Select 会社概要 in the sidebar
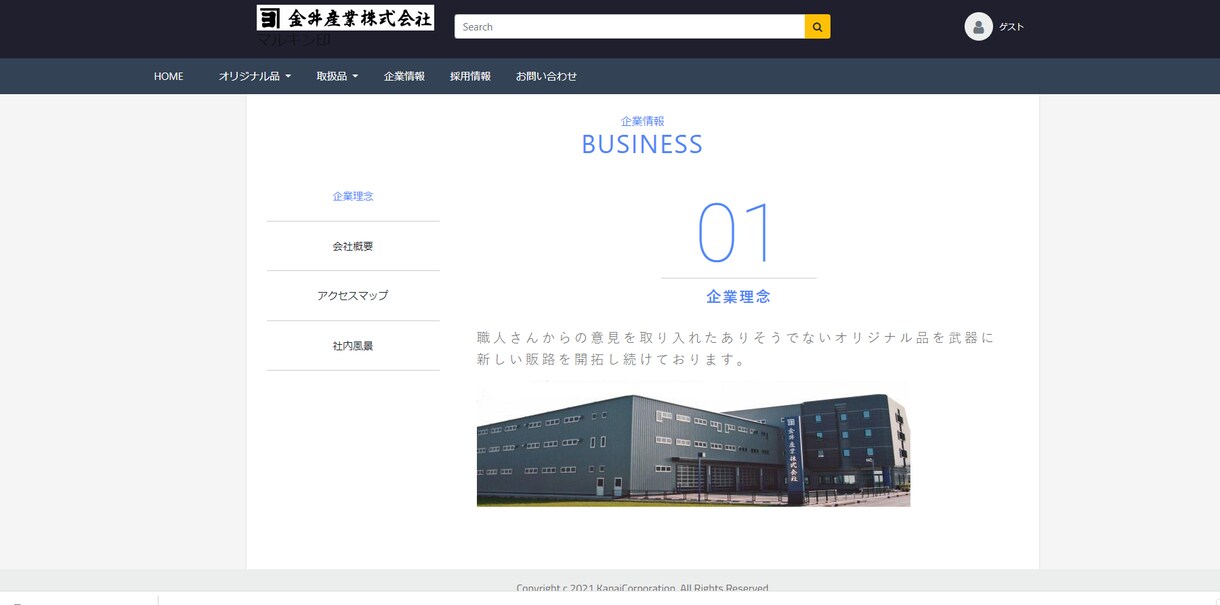This screenshot has height=605, width=1220. tap(353, 246)
